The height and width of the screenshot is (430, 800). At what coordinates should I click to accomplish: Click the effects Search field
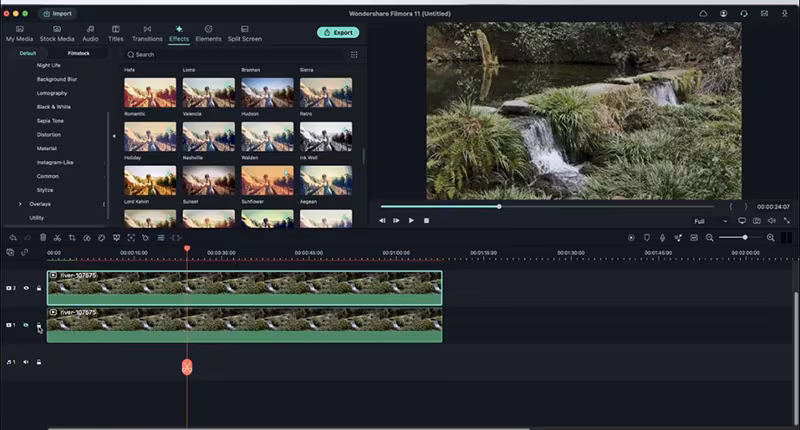click(235, 55)
